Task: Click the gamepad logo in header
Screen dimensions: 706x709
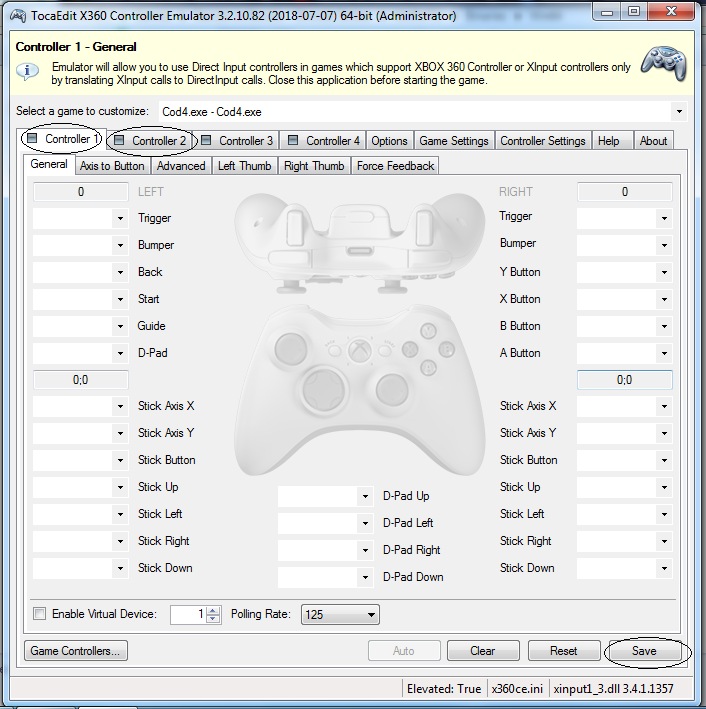Action: coord(663,63)
